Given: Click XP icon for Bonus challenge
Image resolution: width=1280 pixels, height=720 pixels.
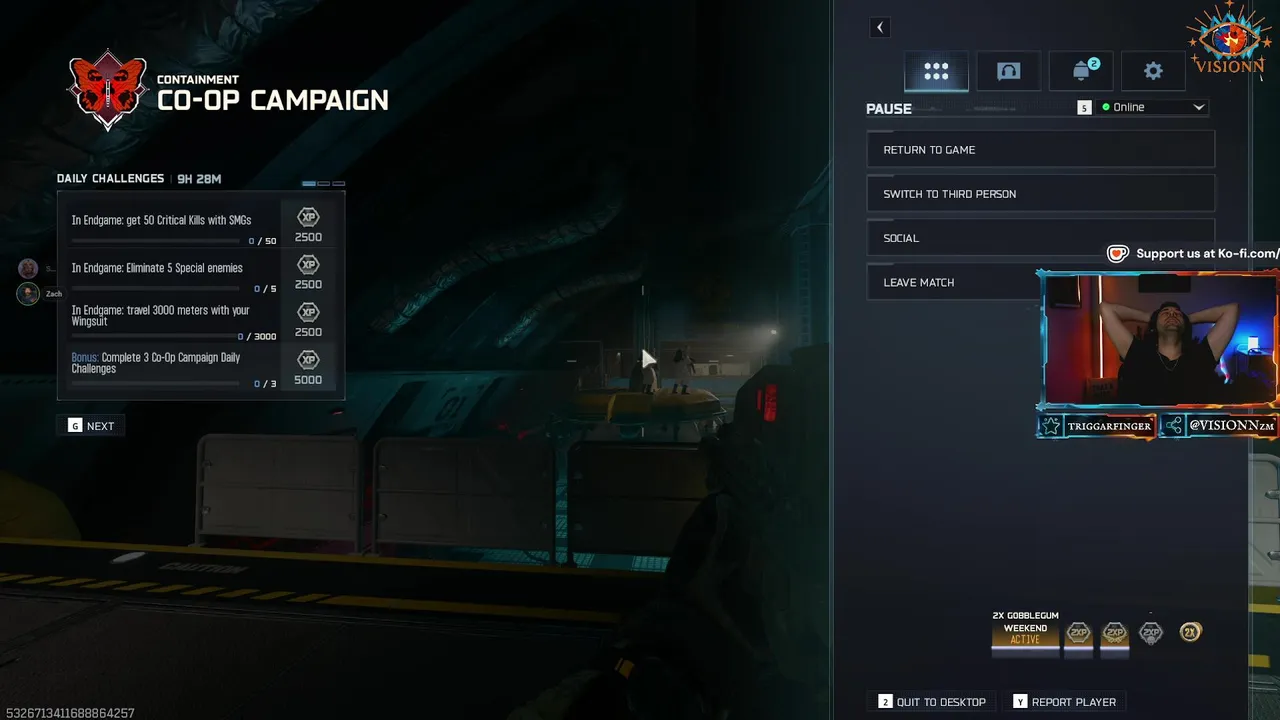Looking at the screenshot, I should (x=308, y=360).
